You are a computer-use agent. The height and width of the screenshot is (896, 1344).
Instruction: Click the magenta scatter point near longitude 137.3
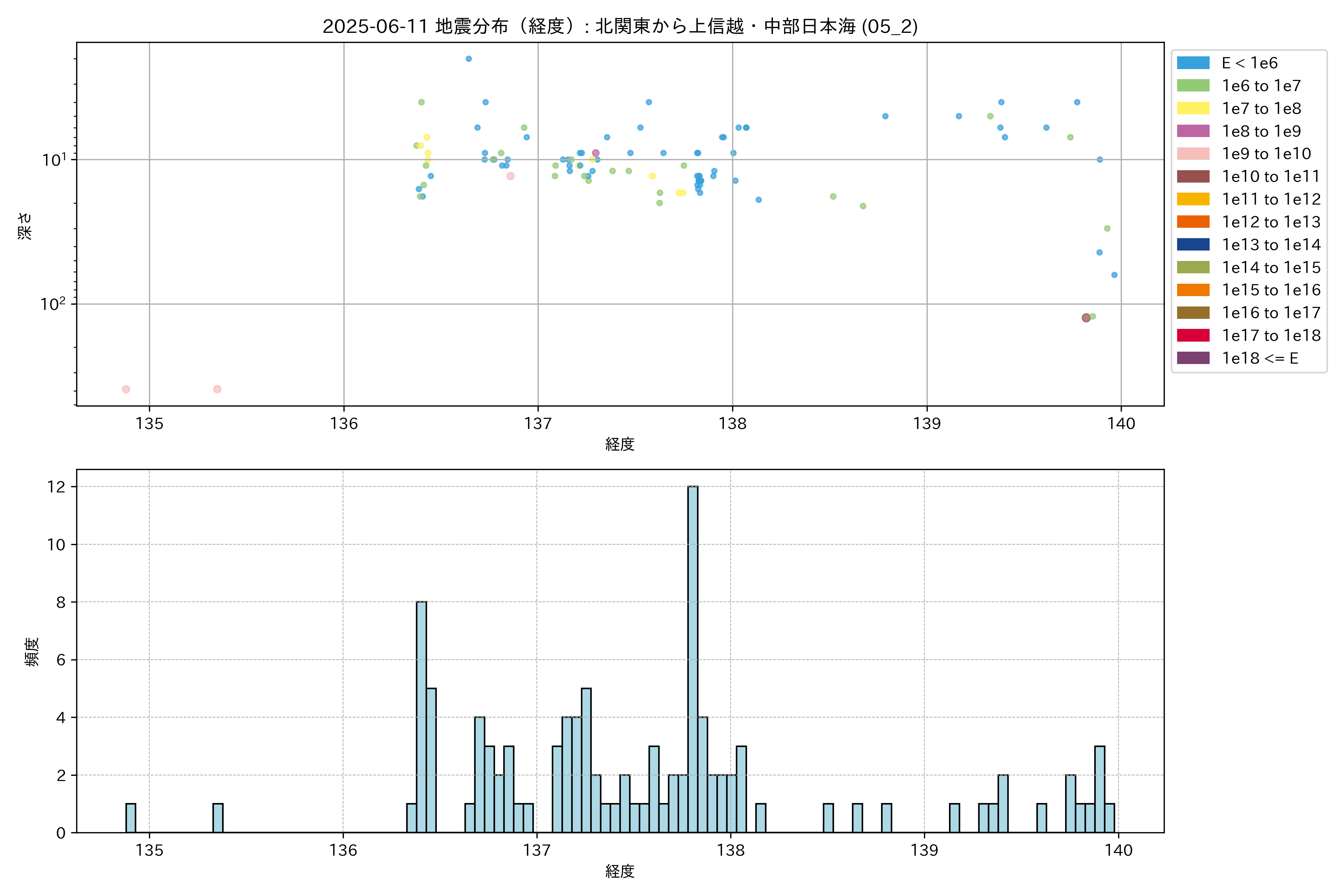(x=595, y=153)
